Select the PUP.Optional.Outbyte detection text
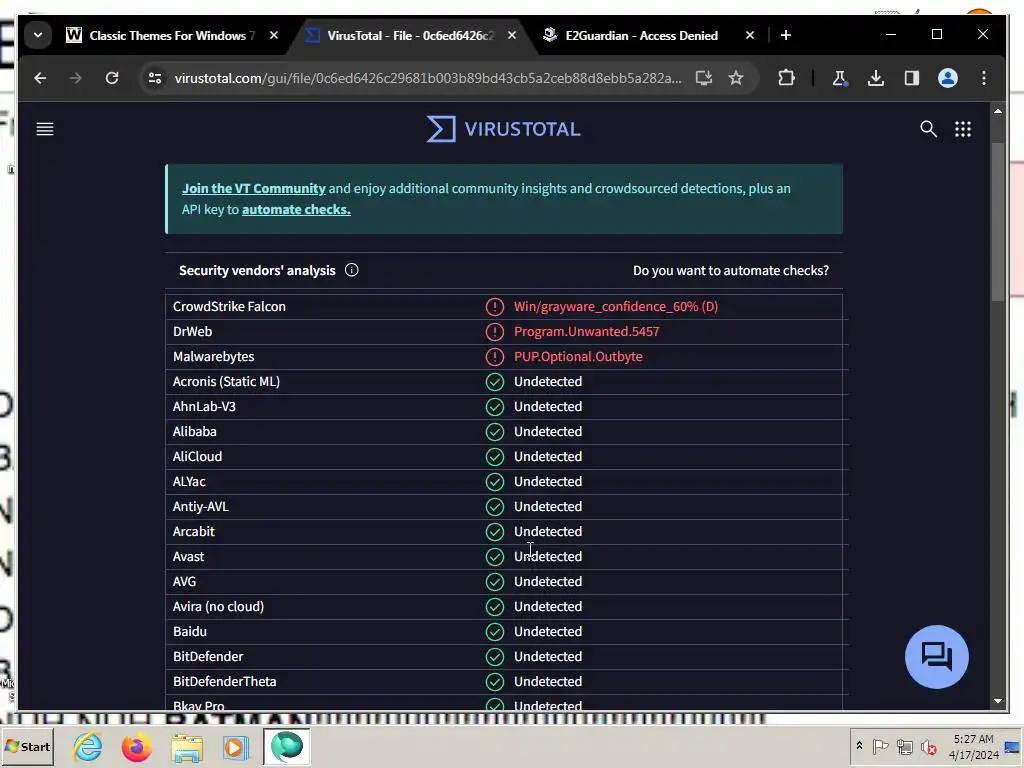Image resolution: width=1024 pixels, height=768 pixels. click(x=578, y=357)
